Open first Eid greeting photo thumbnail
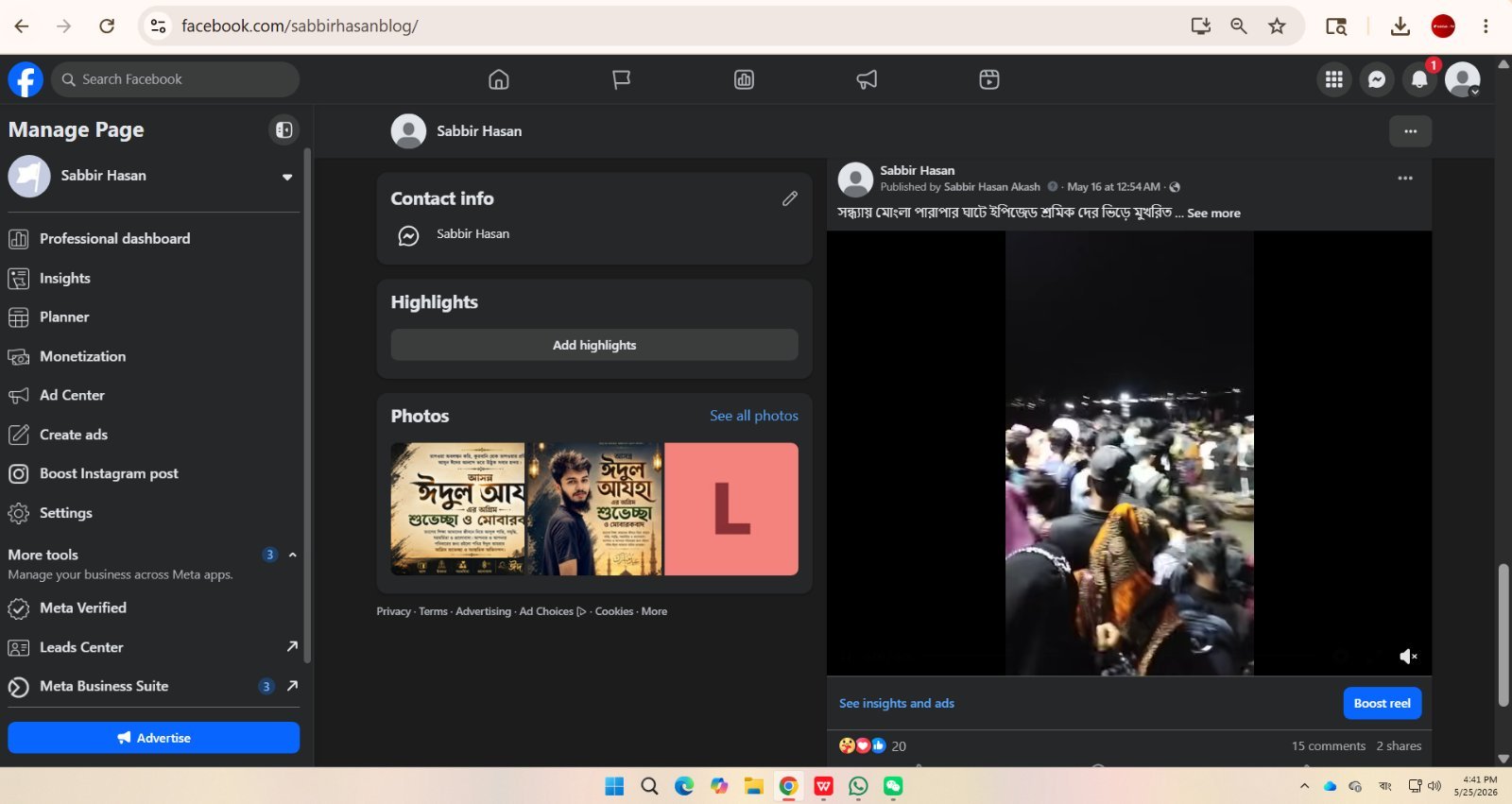 coord(458,509)
